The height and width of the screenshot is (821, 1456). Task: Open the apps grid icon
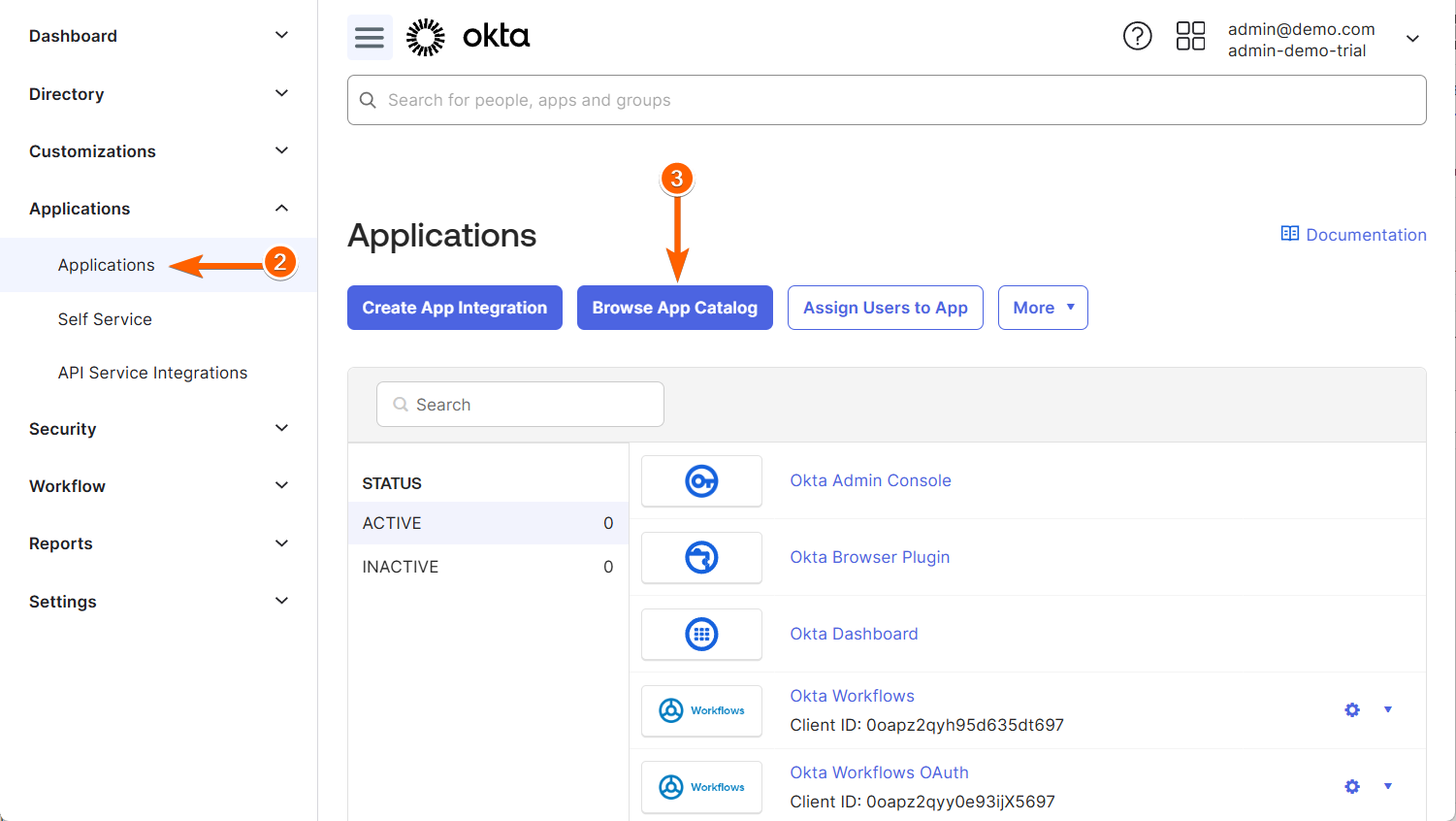tap(1190, 36)
